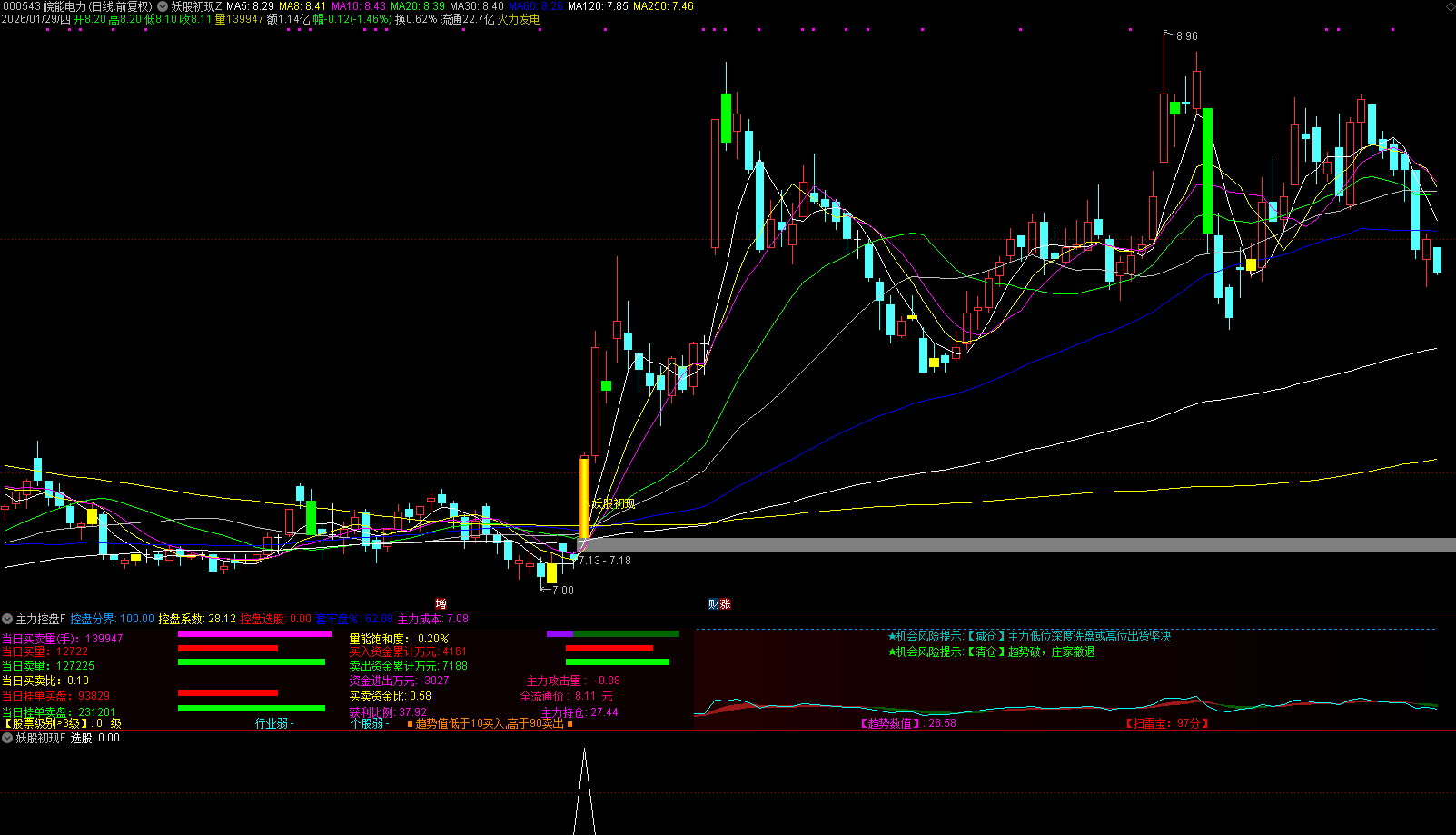Image resolution: width=1456 pixels, height=835 pixels.
Task: Click the orange 妖股初现 signal bar
Action: 584,498
